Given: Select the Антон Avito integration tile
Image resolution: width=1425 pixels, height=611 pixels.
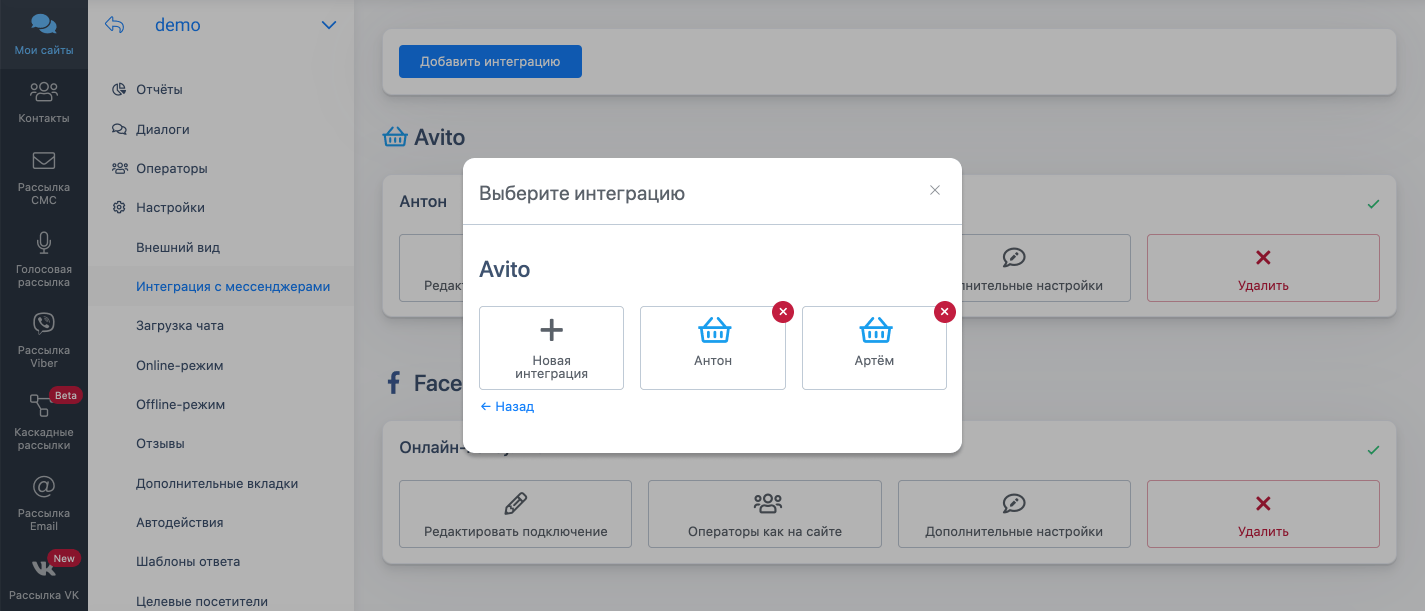Looking at the screenshot, I should click(713, 347).
